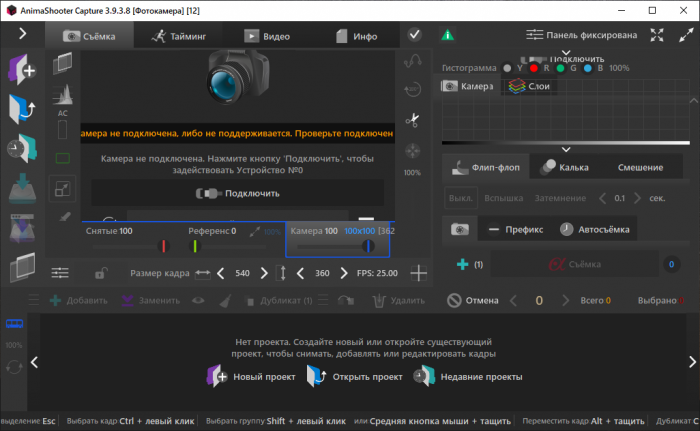Decrease frame height with left arrow before 360

(x=298, y=272)
